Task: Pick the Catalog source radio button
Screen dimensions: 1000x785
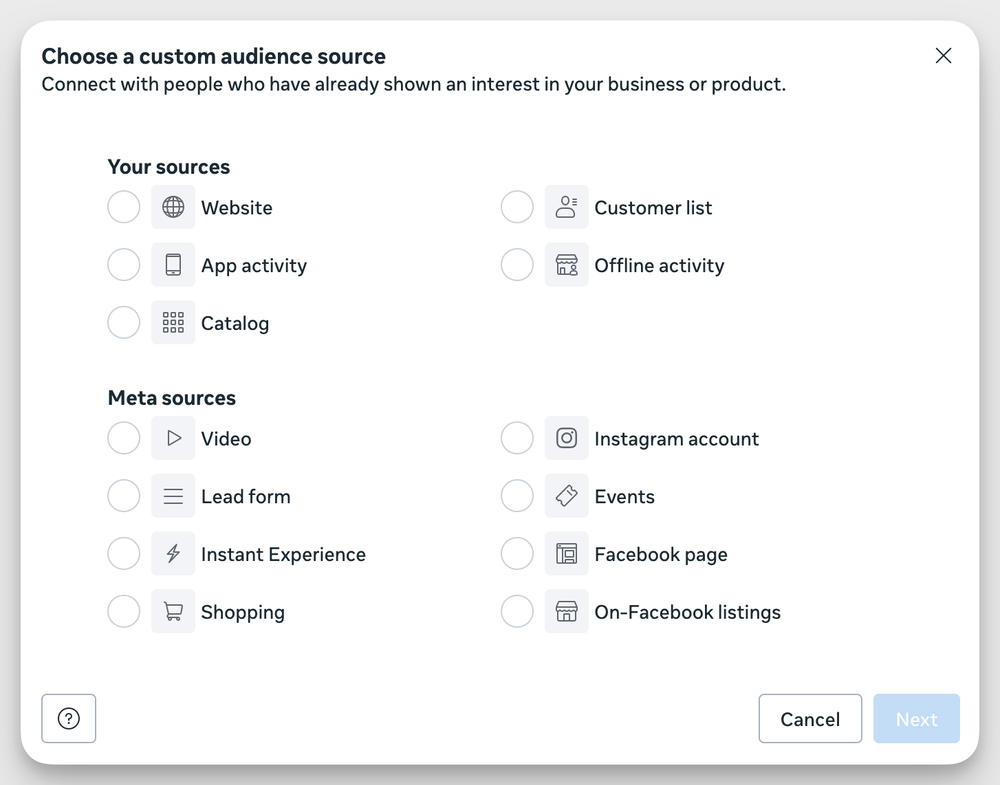Action: pyautogui.click(x=124, y=323)
